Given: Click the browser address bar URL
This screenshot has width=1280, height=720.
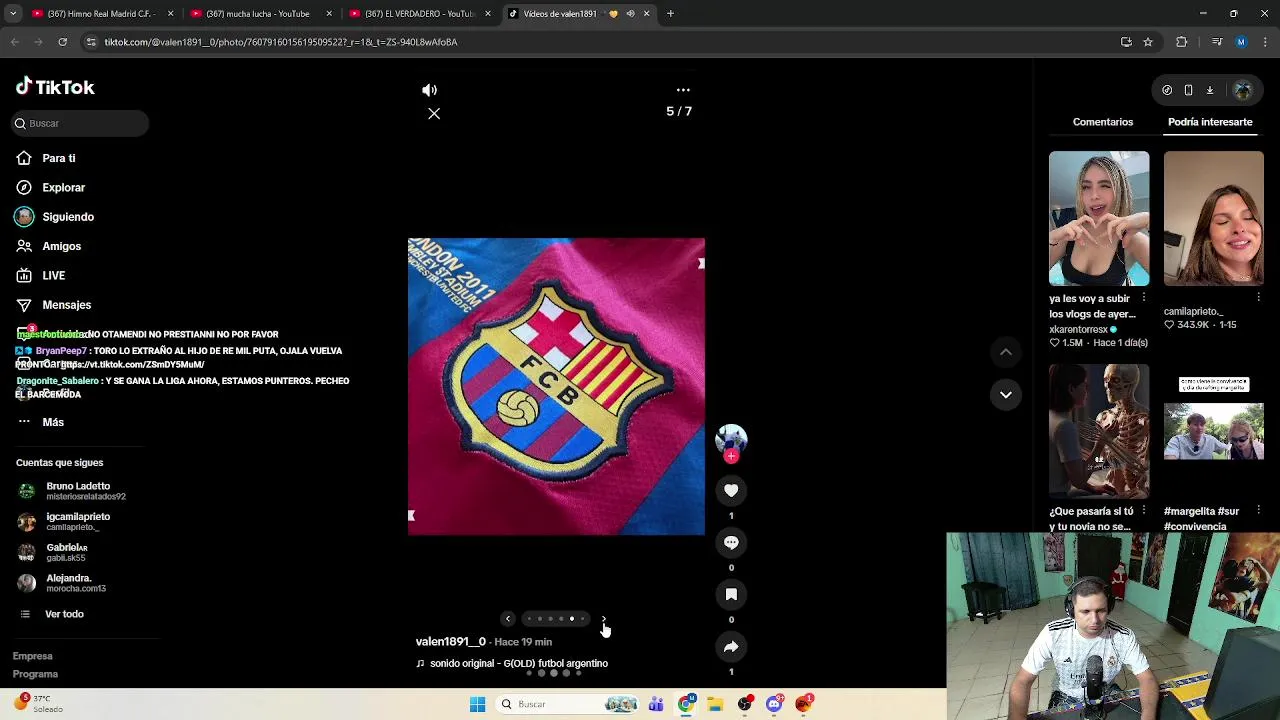Looking at the screenshot, I should tap(281, 42).
